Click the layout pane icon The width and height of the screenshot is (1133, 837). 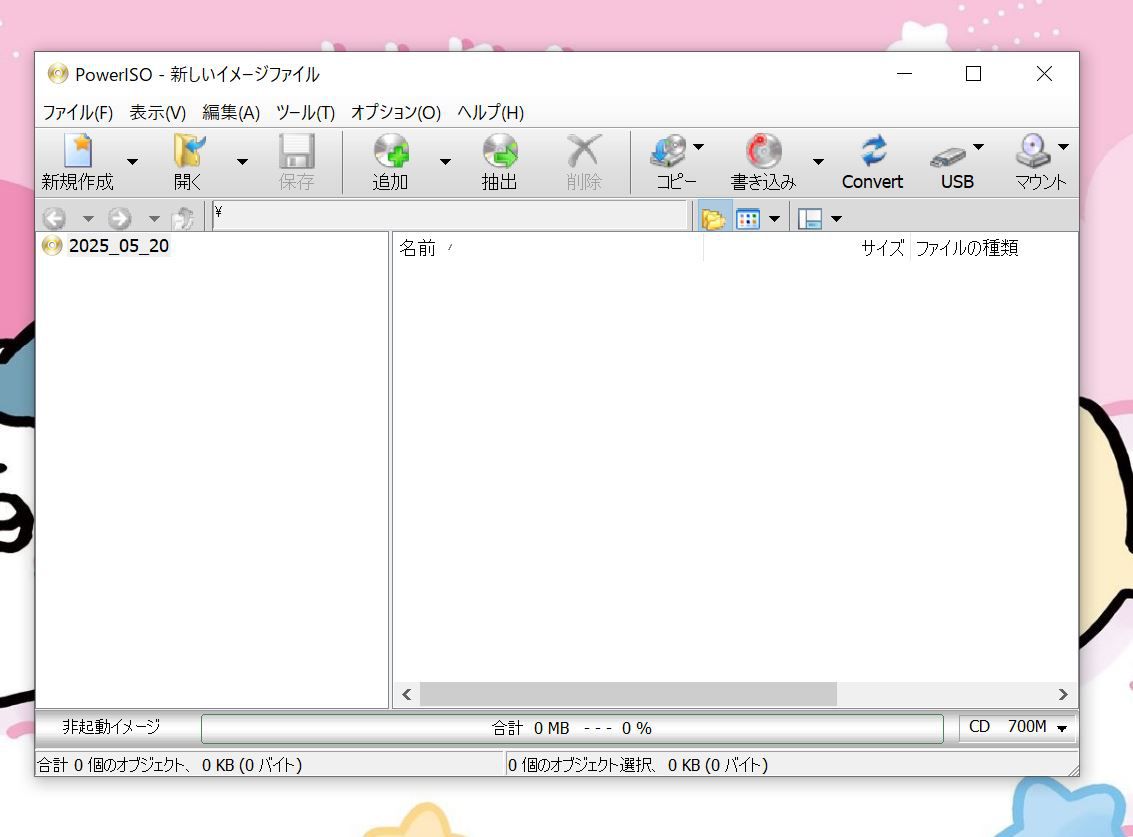pyautogui.click(x=810, y=218)
